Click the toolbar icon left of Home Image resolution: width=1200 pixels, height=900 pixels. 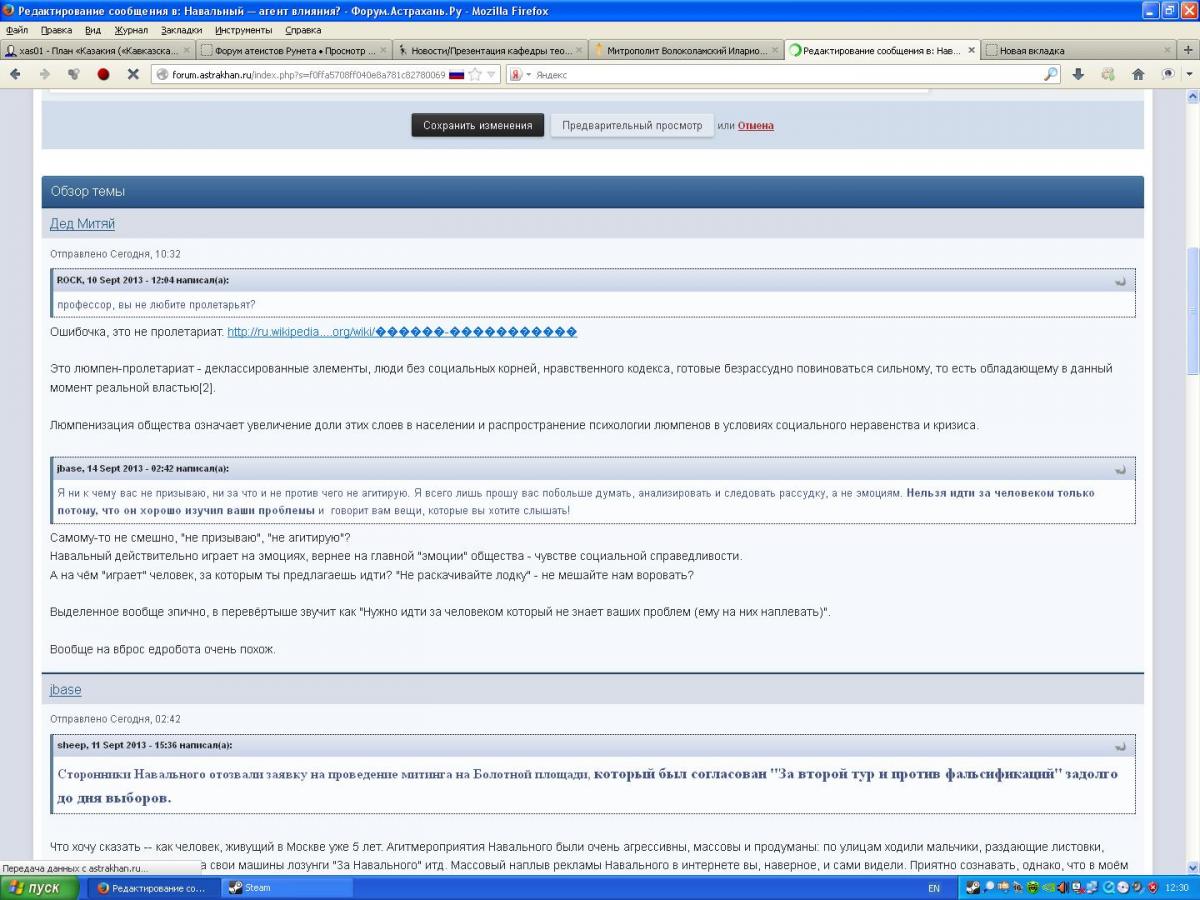click(1108, 74)
